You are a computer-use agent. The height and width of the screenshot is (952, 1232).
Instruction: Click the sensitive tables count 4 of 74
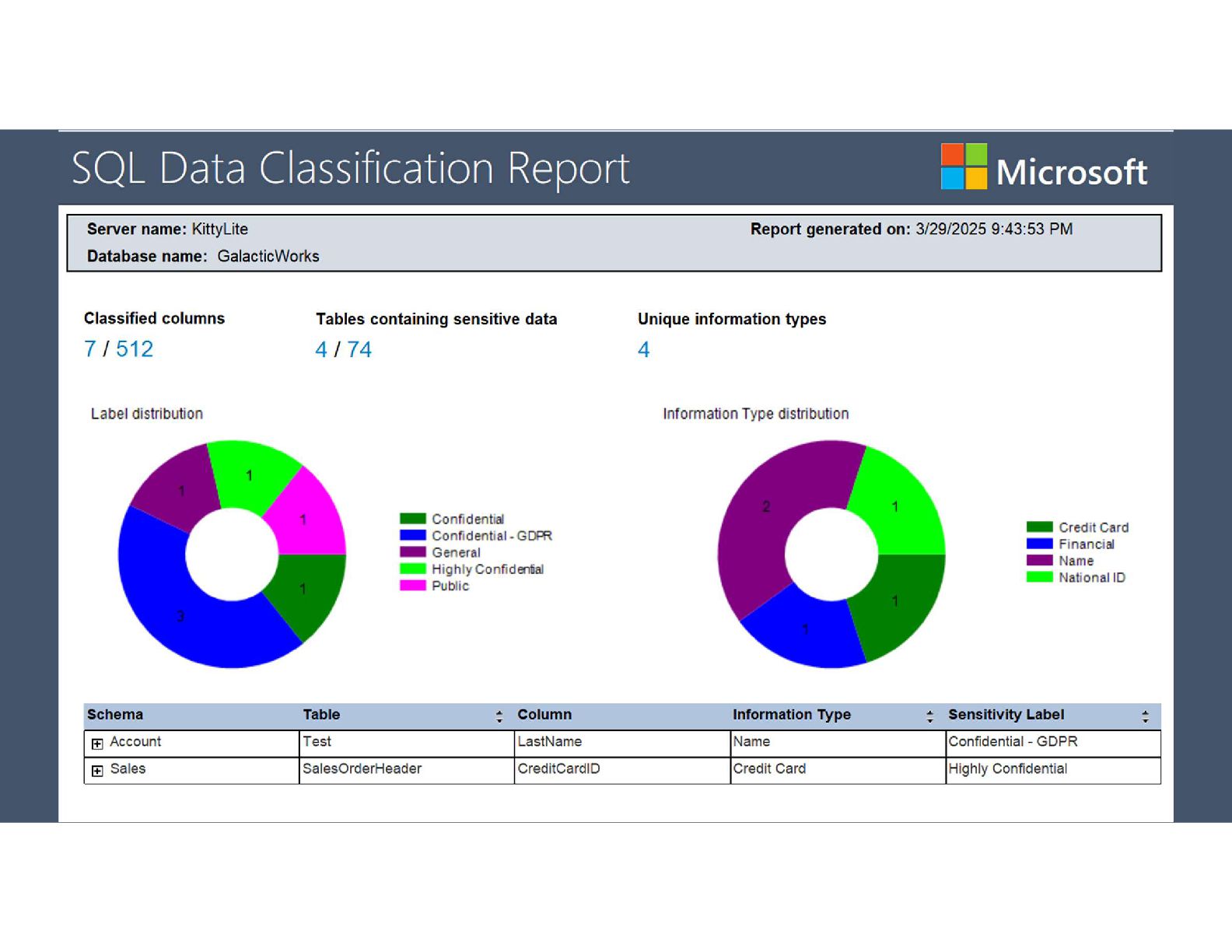pos(321,350)
